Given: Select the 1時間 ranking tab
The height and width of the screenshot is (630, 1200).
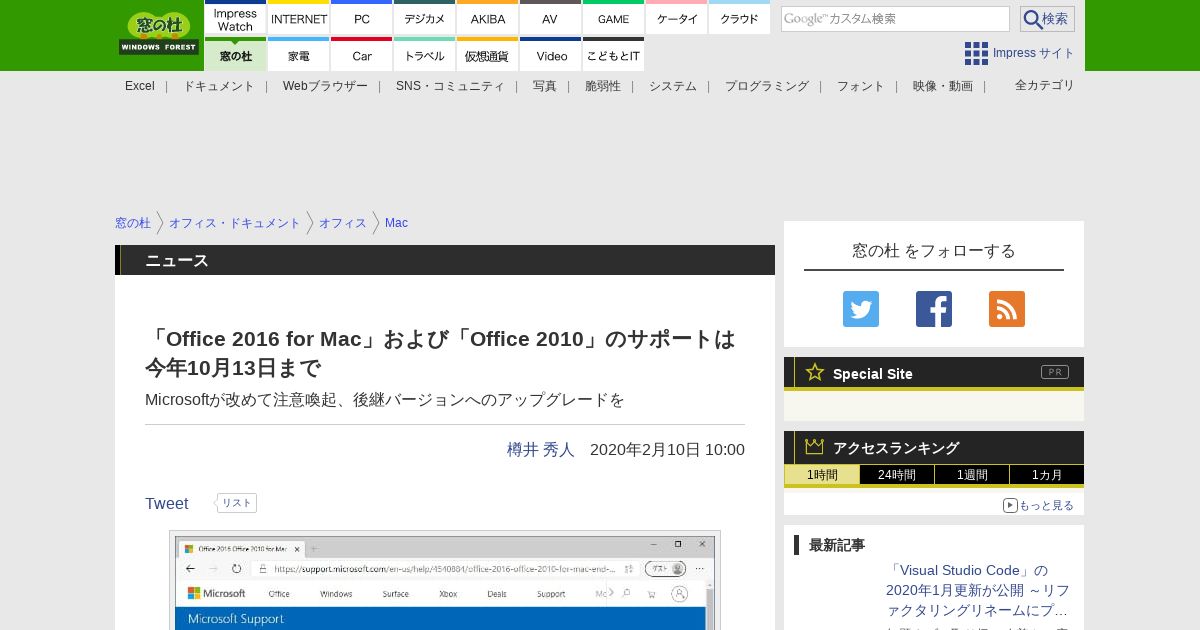Looking at the screenshot, I should [822, 475].
